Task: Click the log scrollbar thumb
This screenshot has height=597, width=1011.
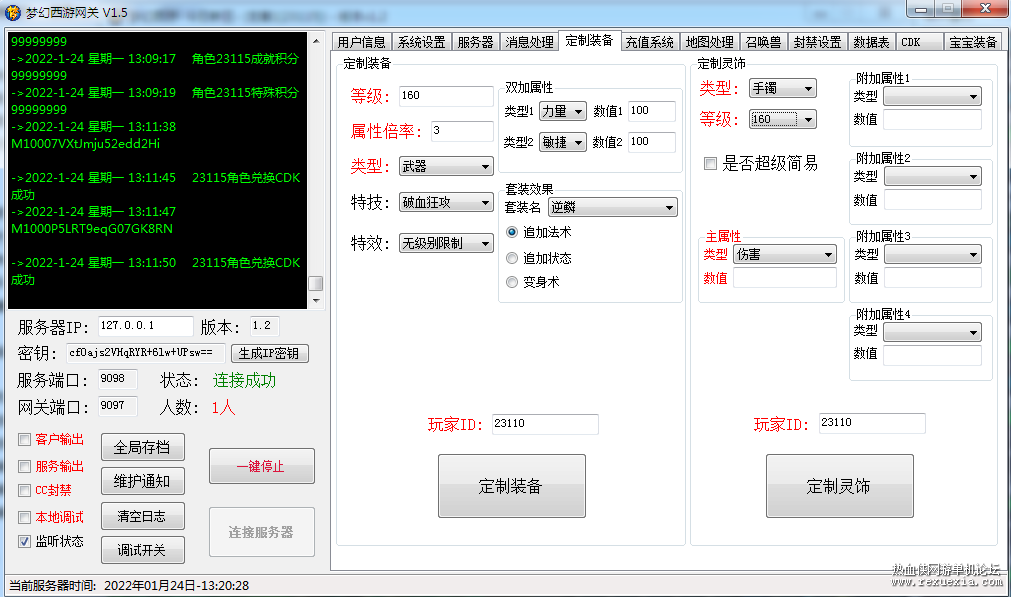Action: point(316,284)
